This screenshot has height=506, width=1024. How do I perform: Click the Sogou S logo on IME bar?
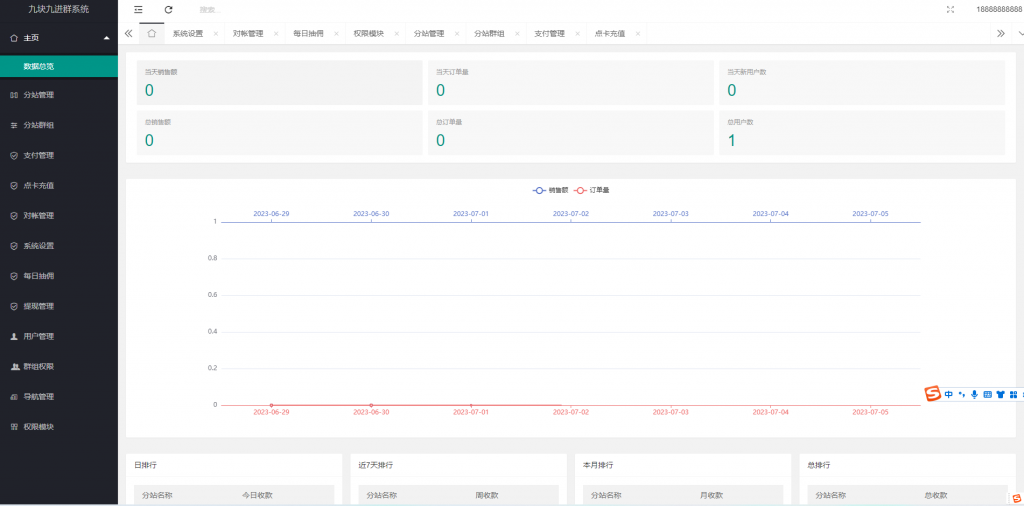tap(932, 394)
